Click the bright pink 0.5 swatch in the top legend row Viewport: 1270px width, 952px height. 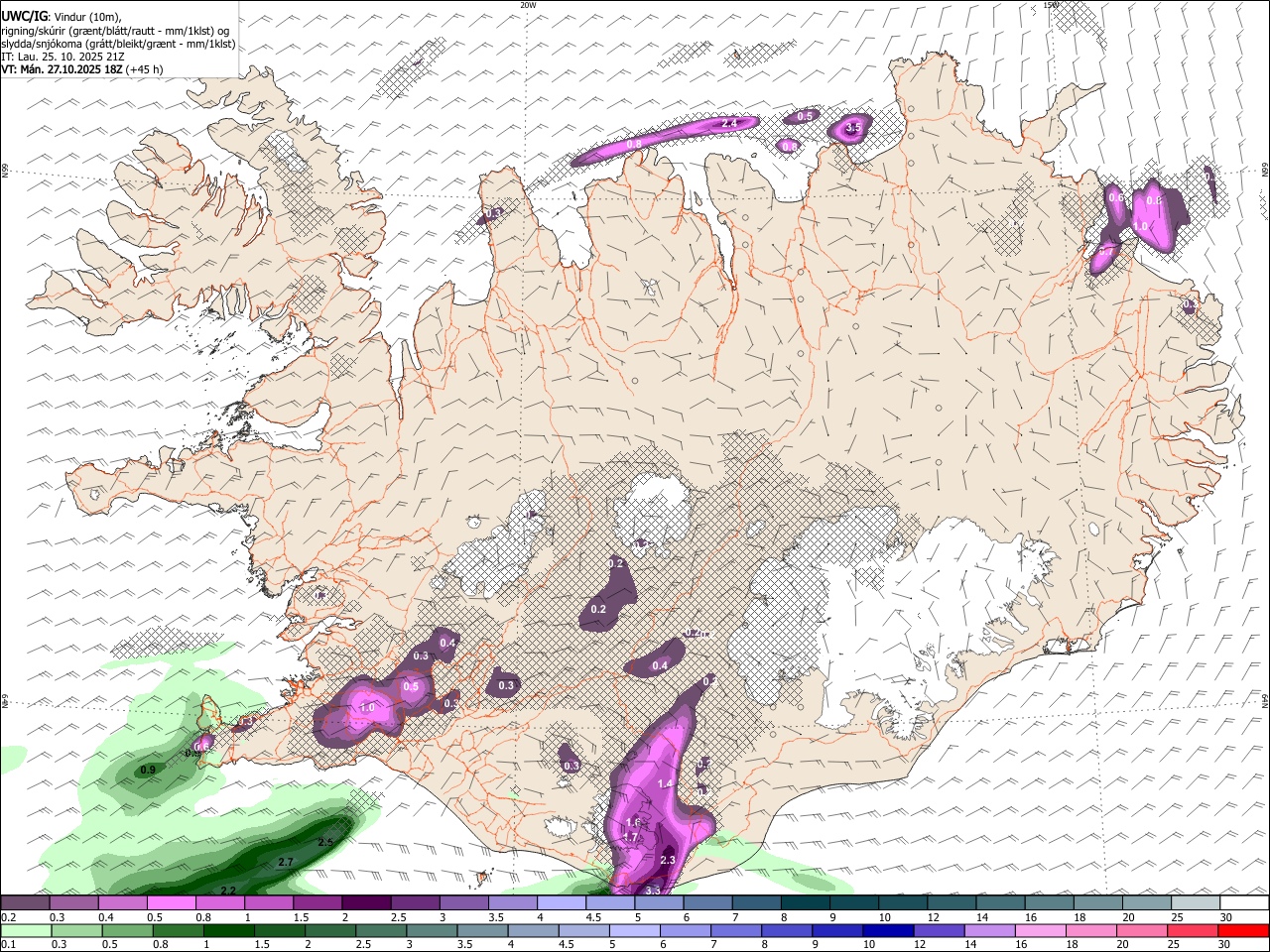coord(171,903)
